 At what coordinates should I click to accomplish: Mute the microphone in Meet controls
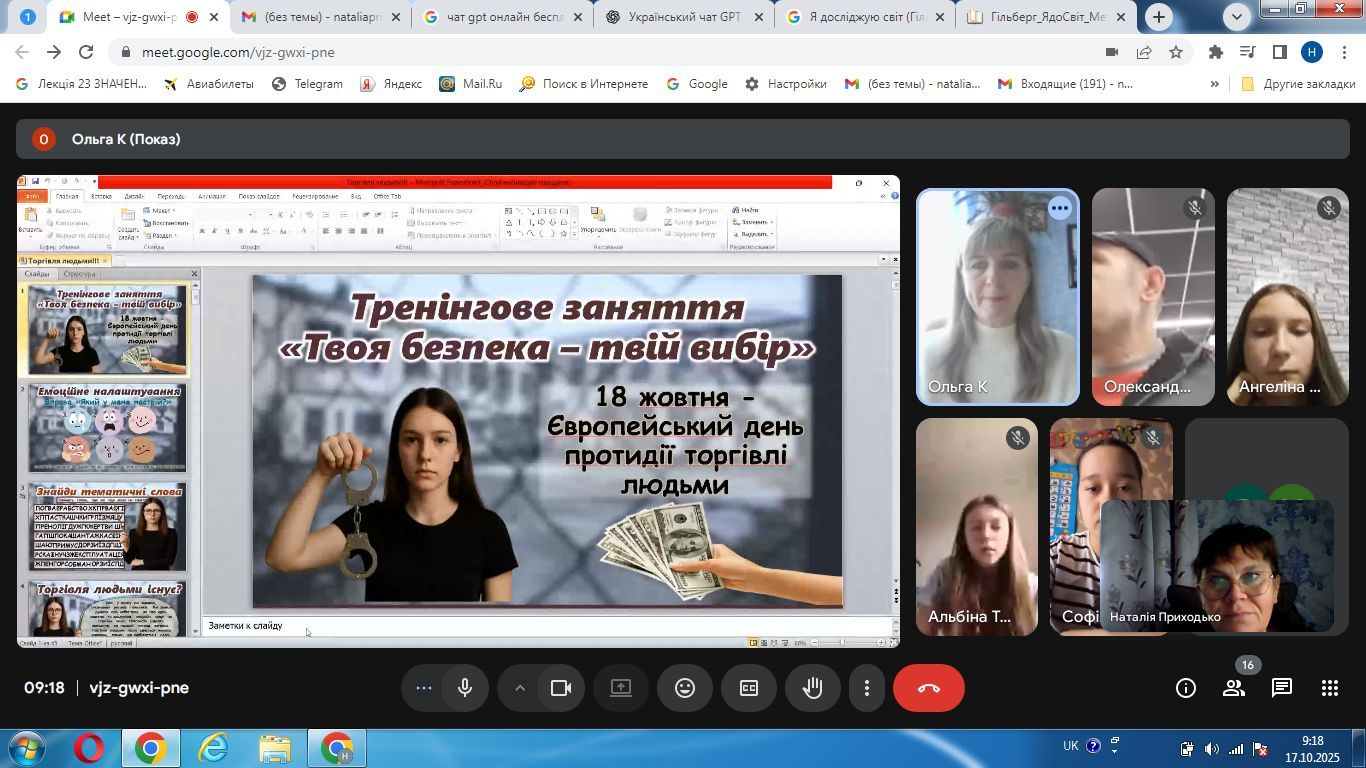465,688
